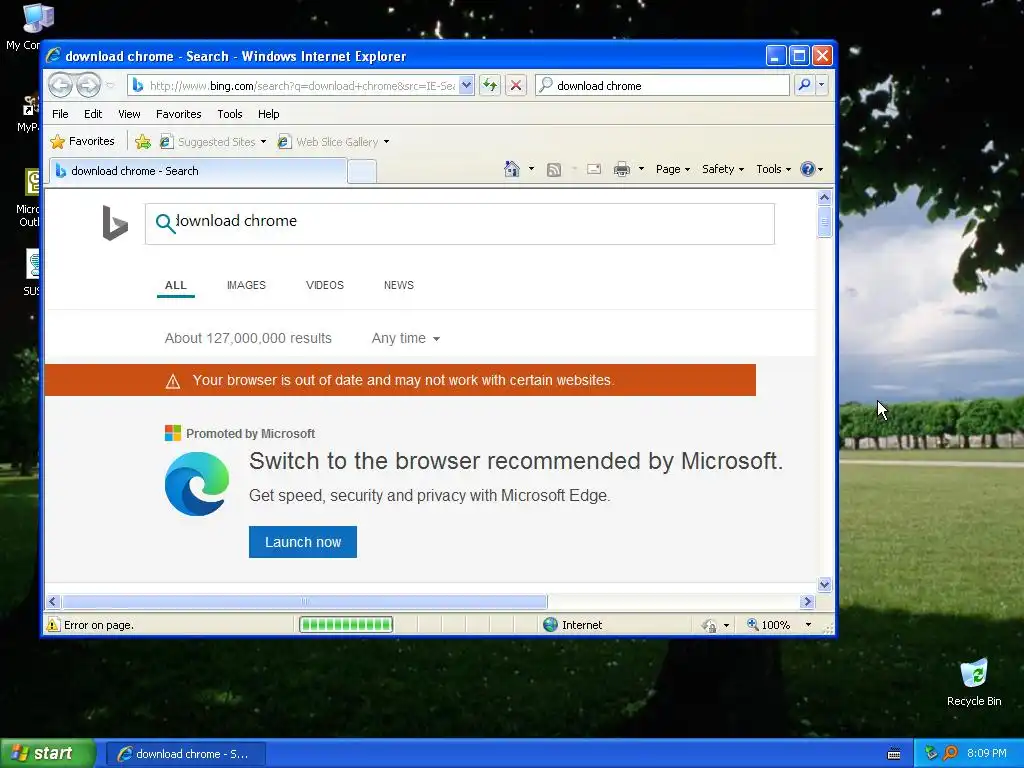Screen dimensions: 1024x768
Task: Click the Error on page warning icon
Action: (x=53, y=625)
